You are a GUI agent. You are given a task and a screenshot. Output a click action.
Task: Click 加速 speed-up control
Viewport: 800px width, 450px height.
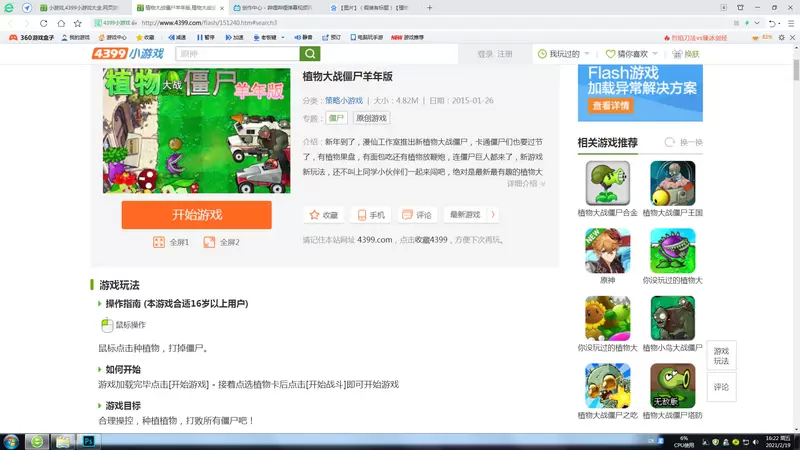coord(235,37)
